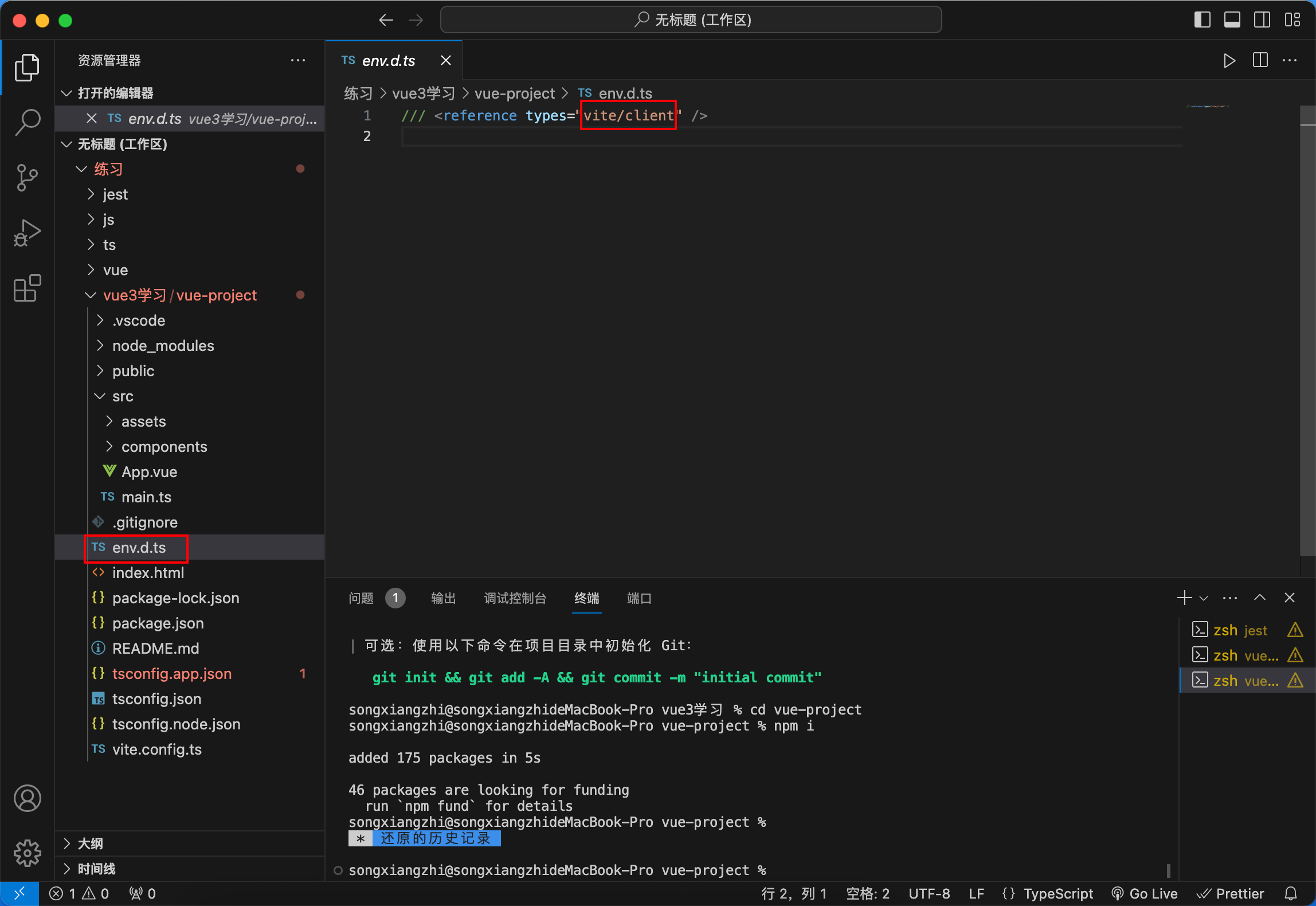Open the Run and Debug view
The width and height of the screenshot is (1316, 906).
26,232
